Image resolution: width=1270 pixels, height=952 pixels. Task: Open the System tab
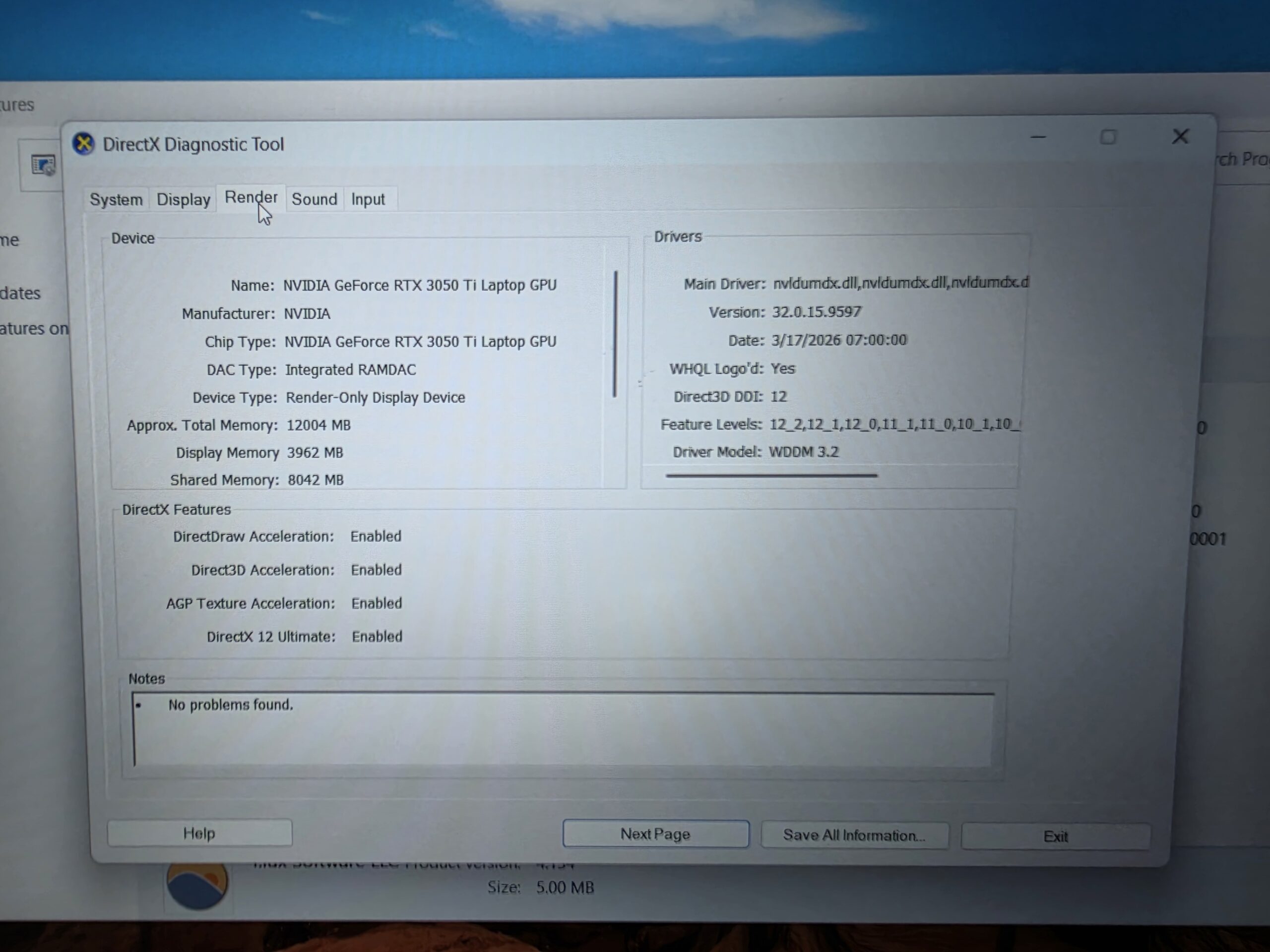(116, 200)
